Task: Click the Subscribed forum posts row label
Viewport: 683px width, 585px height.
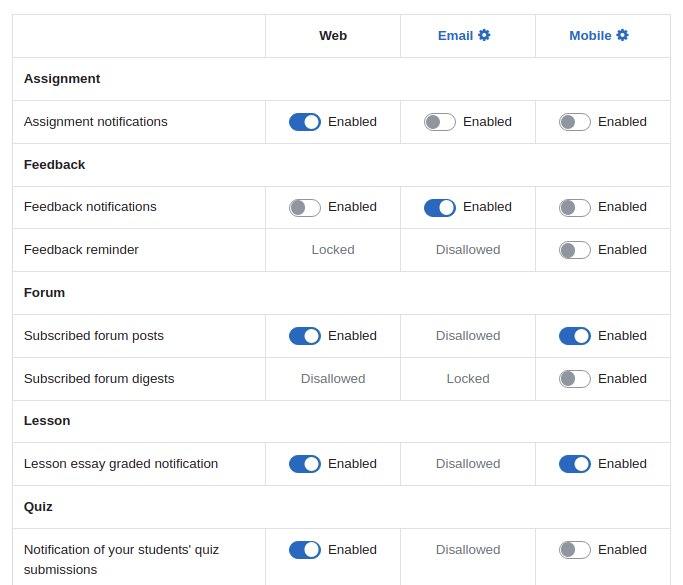Action: (94, 336)
